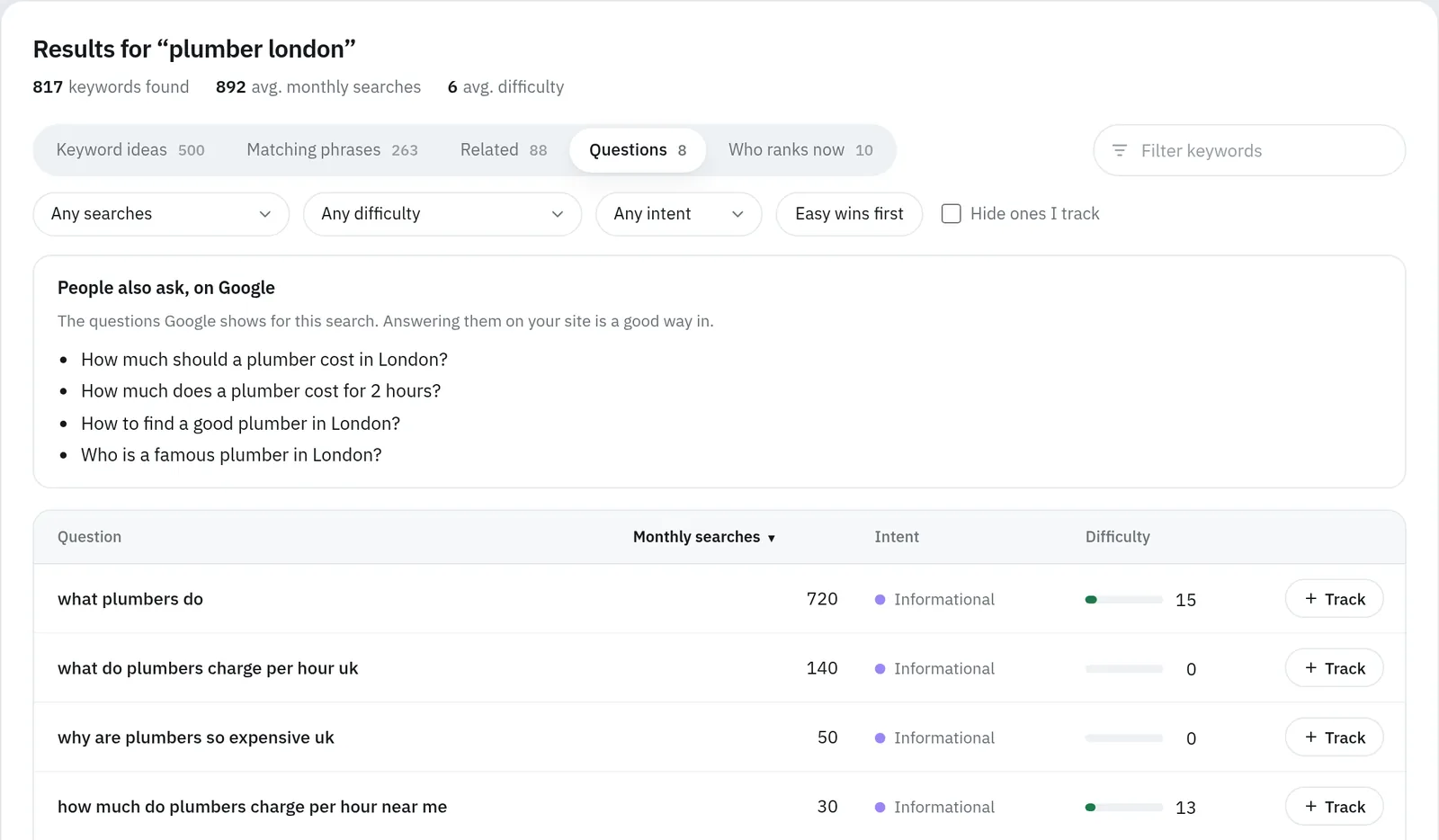Click the Difficulty column header
Viewport: 1439px width, 840px height.
pos(1118,537)
